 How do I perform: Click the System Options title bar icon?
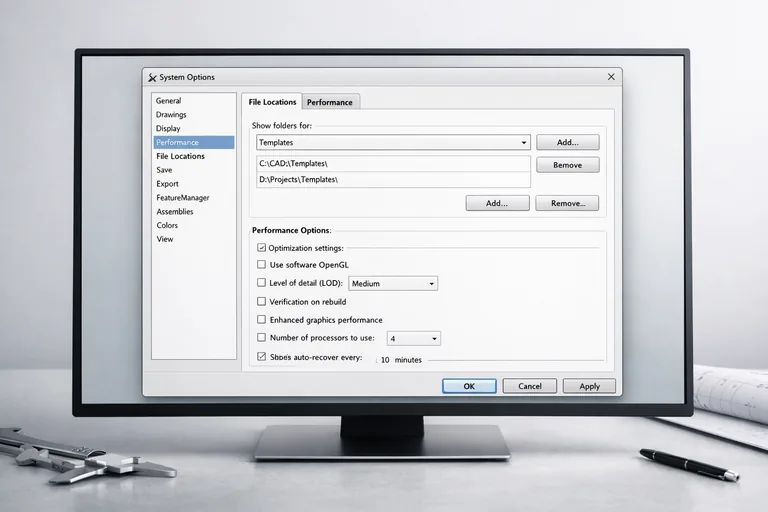[152, 77]
